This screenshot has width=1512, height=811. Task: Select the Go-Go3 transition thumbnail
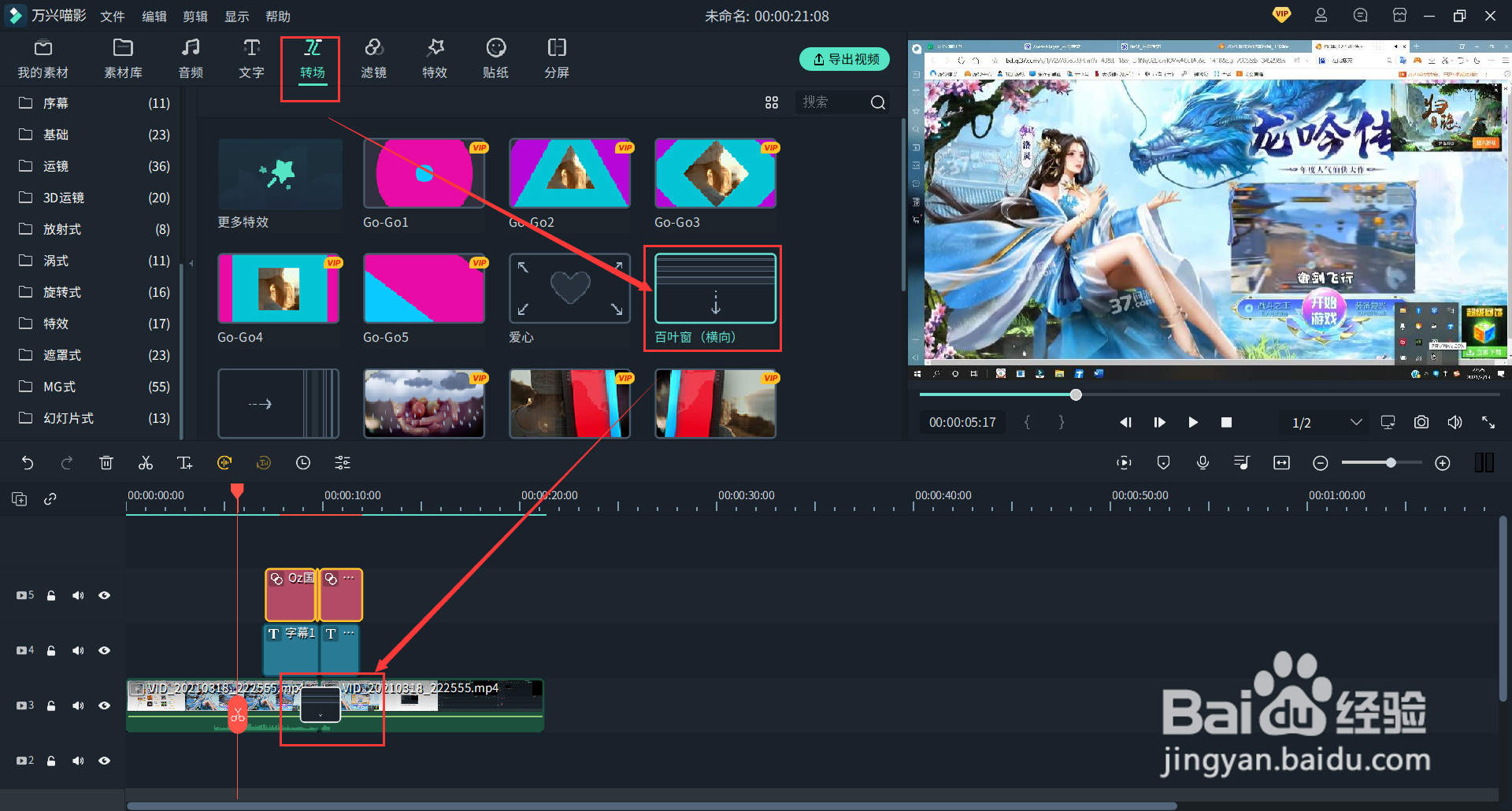point(715,173)
